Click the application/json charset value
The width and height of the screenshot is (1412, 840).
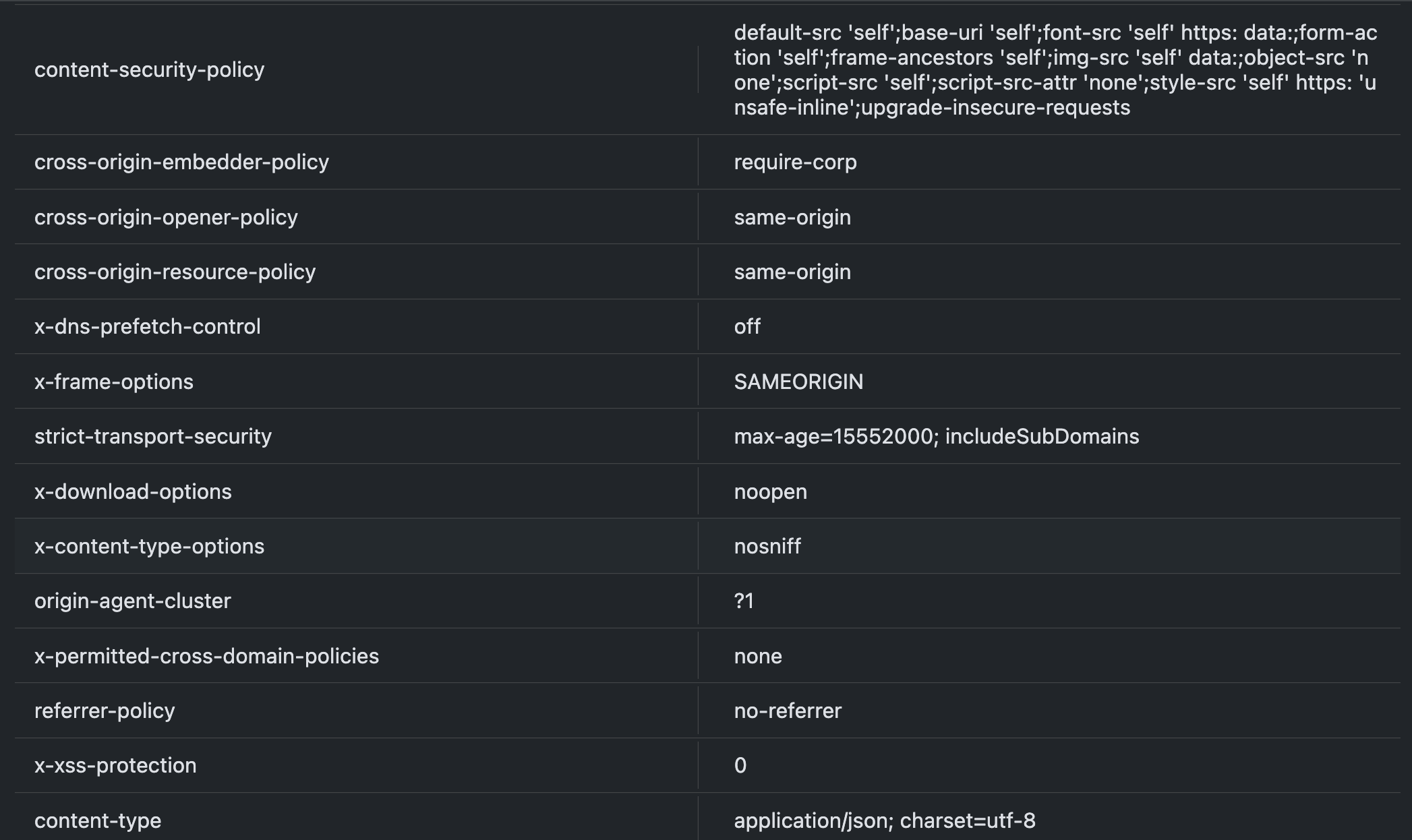pos(885,820)
